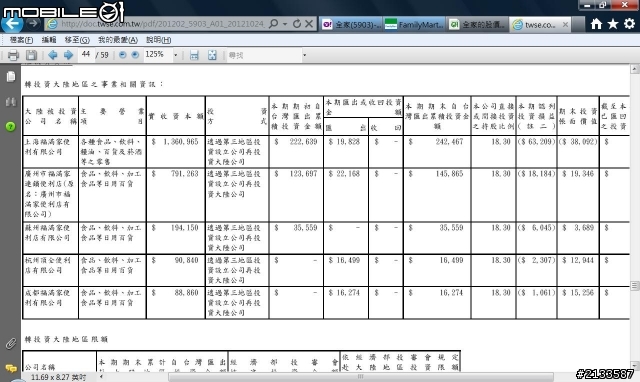Open the browser home page icon
The width and height of the screenshot is (640, 382).
coord(596,24)
